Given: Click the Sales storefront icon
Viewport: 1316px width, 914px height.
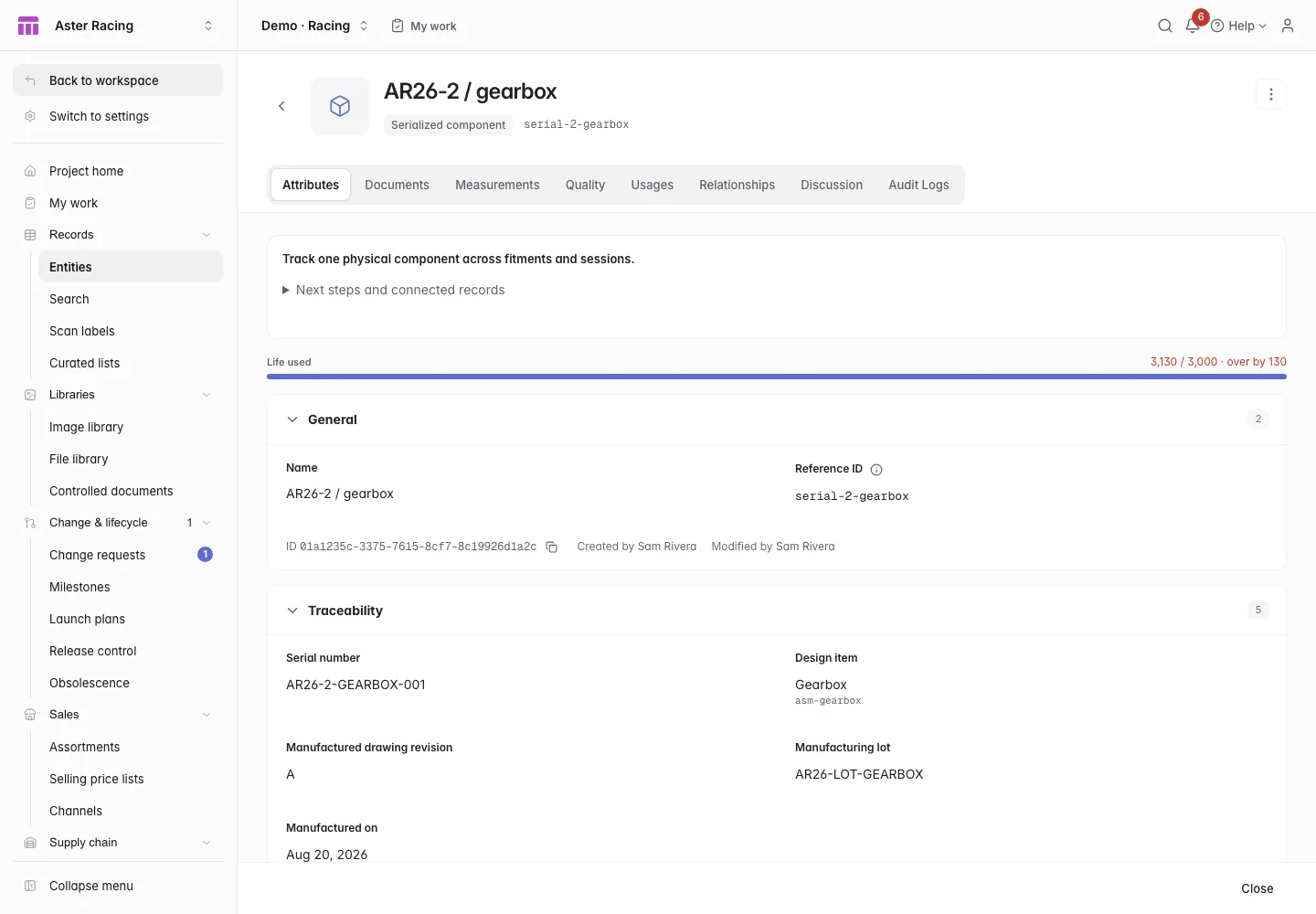Looking at the screenshot, I should tap(30, 715).
